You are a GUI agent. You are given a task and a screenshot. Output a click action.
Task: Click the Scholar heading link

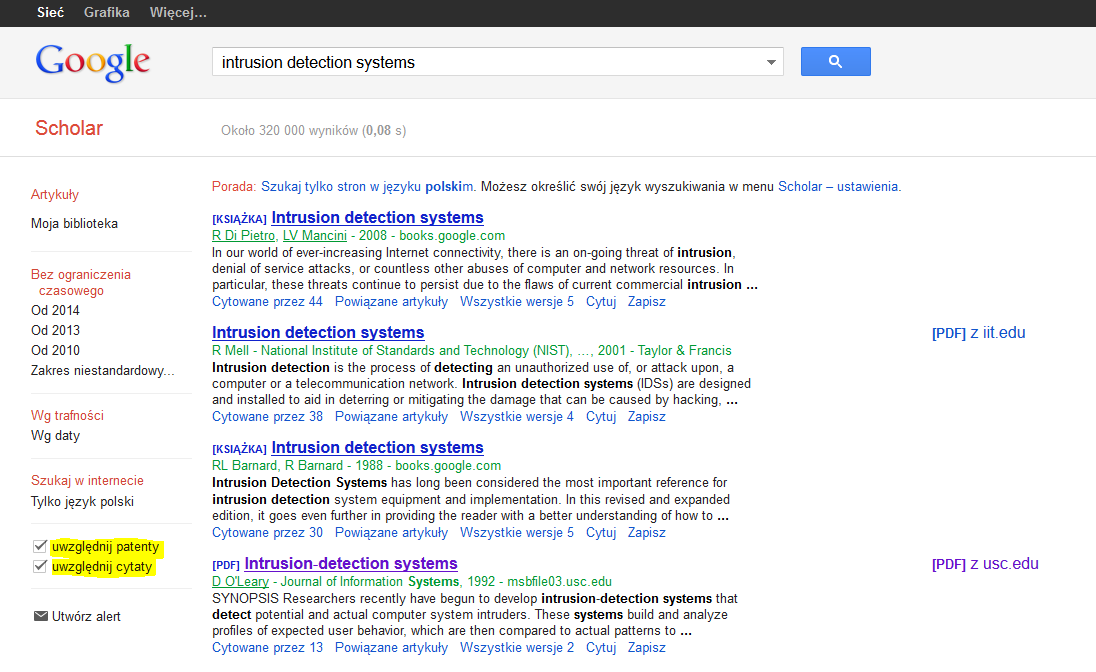pos(68,128)
